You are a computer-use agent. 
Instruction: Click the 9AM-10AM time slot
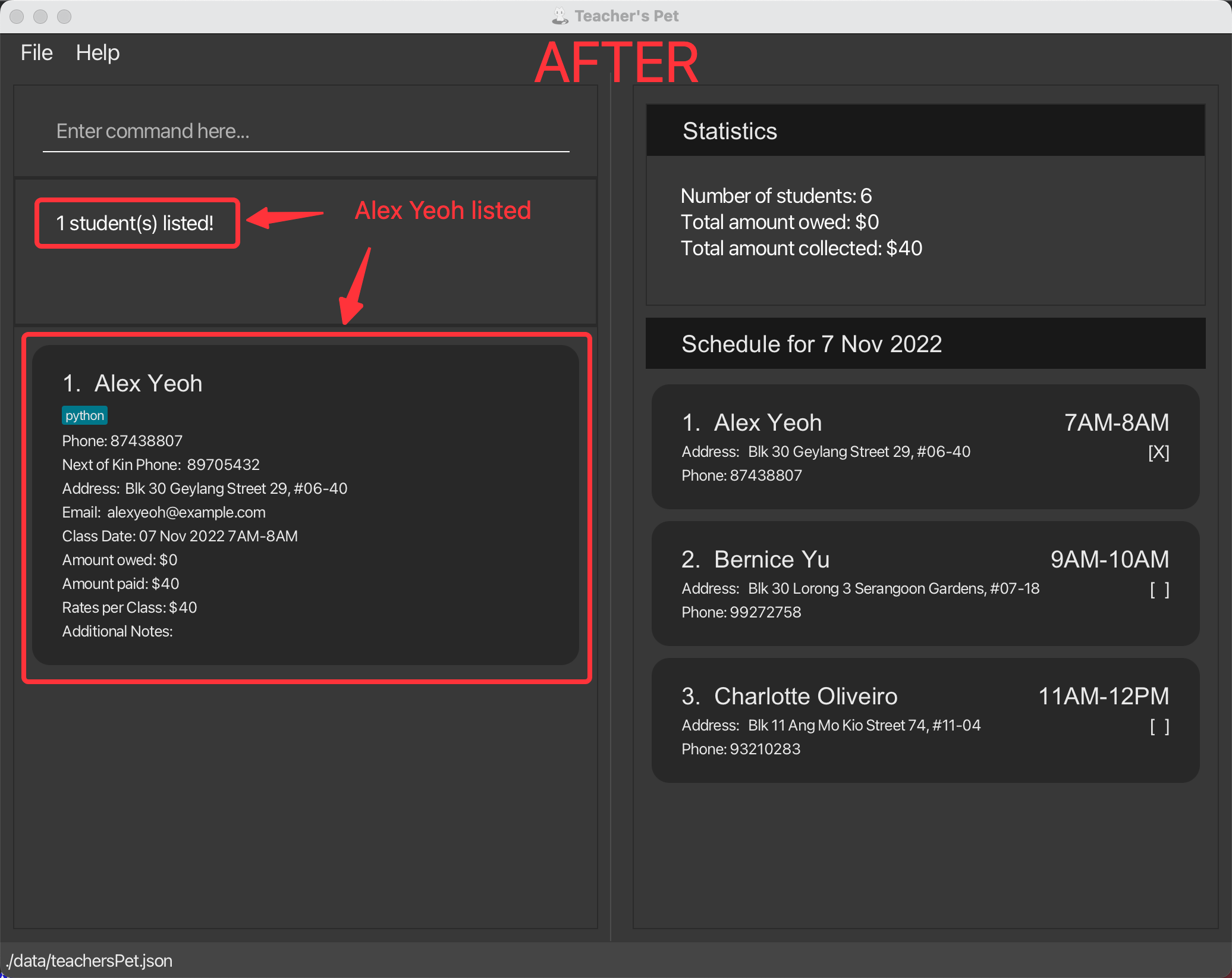tap(1110, 559)
